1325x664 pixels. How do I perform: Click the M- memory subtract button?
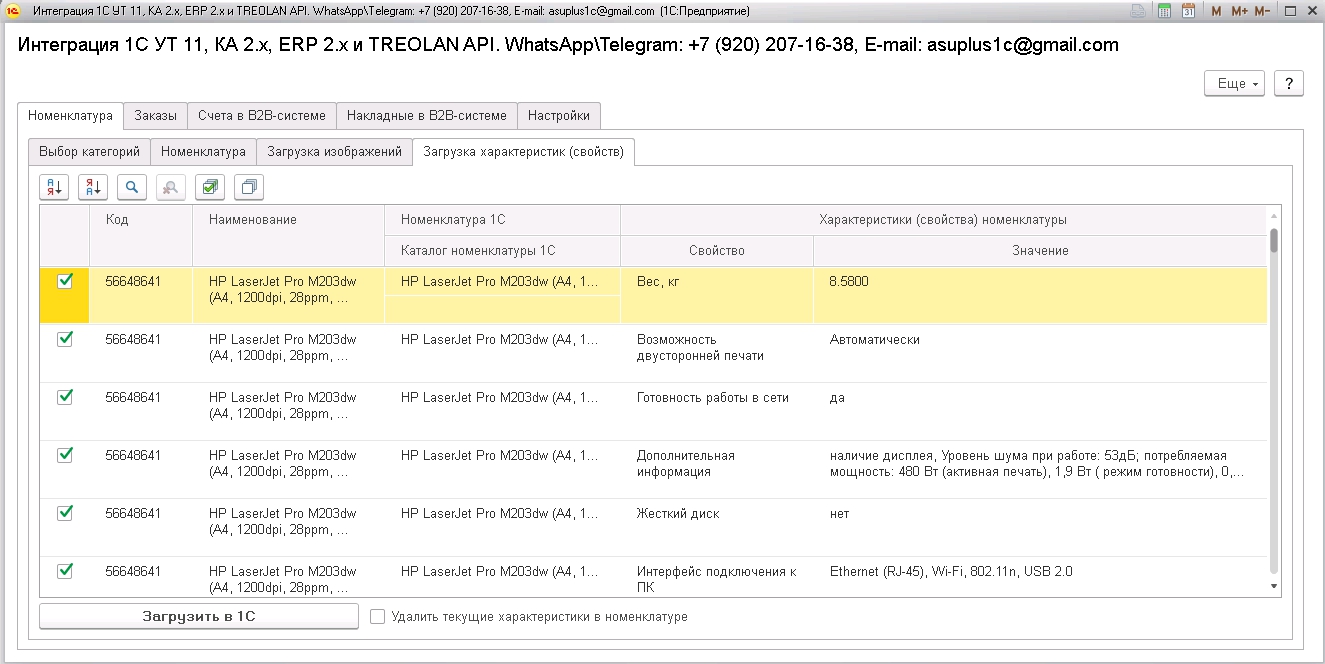coord(1262,11)
